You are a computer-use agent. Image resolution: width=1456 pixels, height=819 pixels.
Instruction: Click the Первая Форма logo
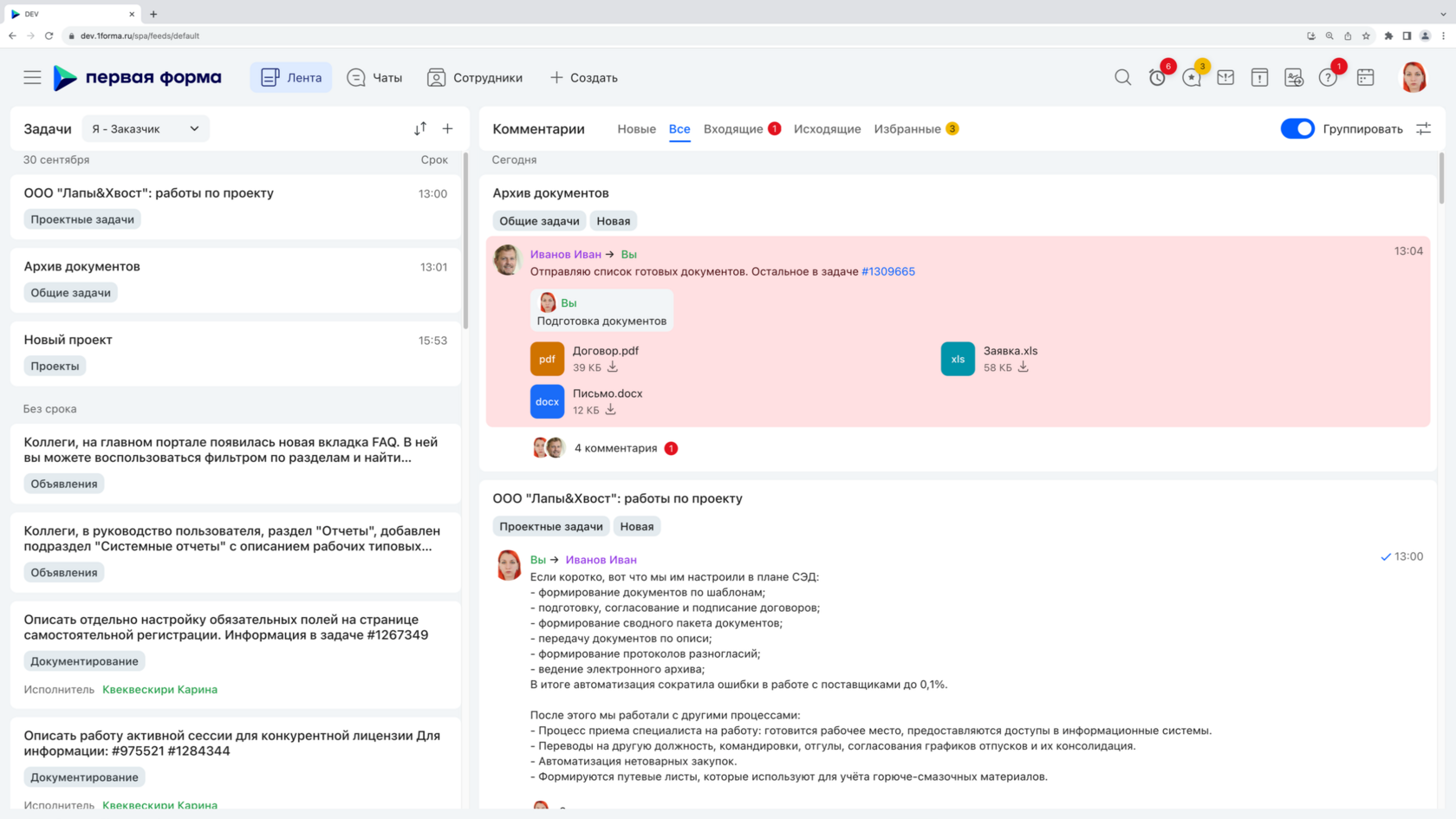point(137,77)
